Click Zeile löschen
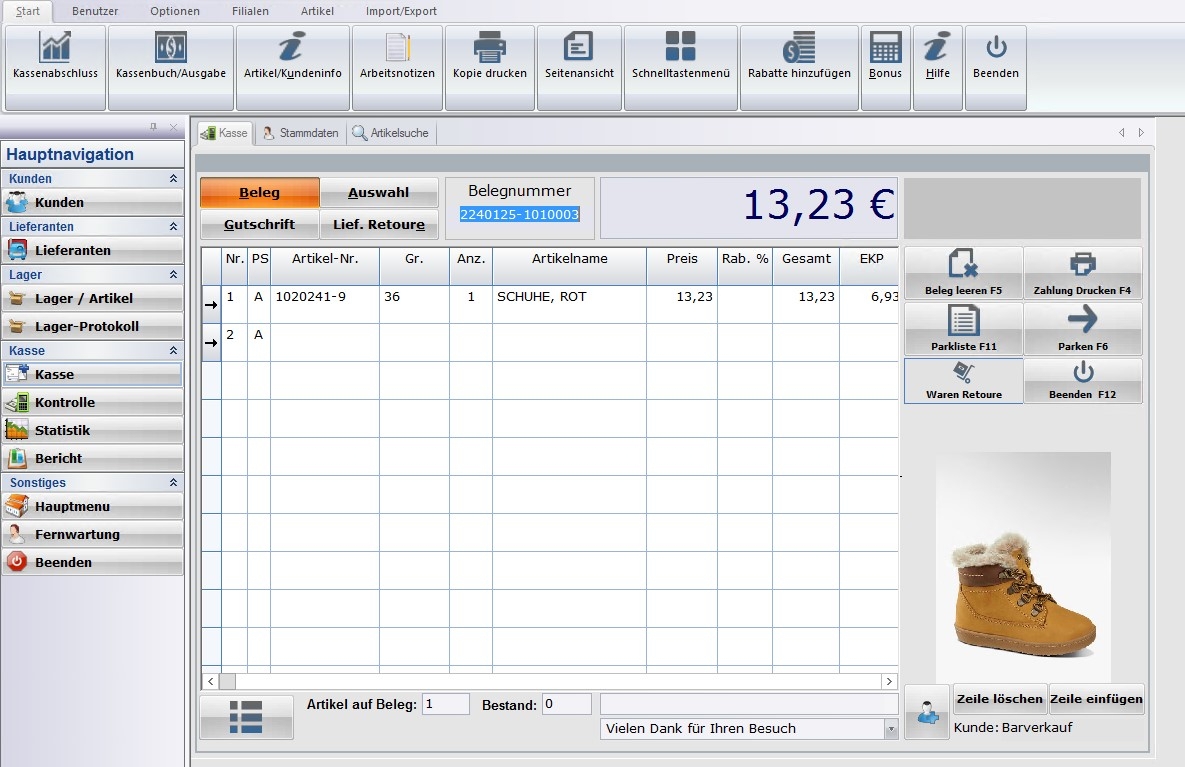This screenshot has width=1185, height=767. coord(1000,699)
